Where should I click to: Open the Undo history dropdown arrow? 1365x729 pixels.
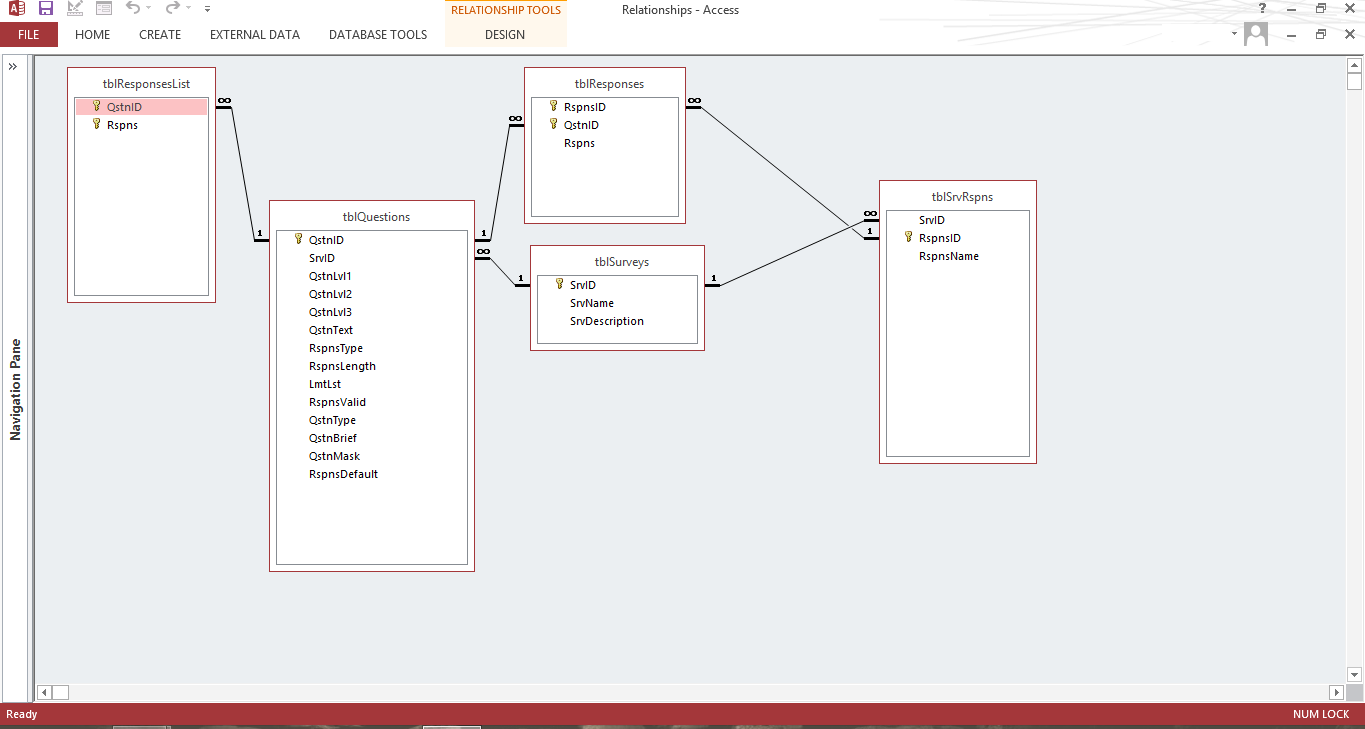coord(149,9)
